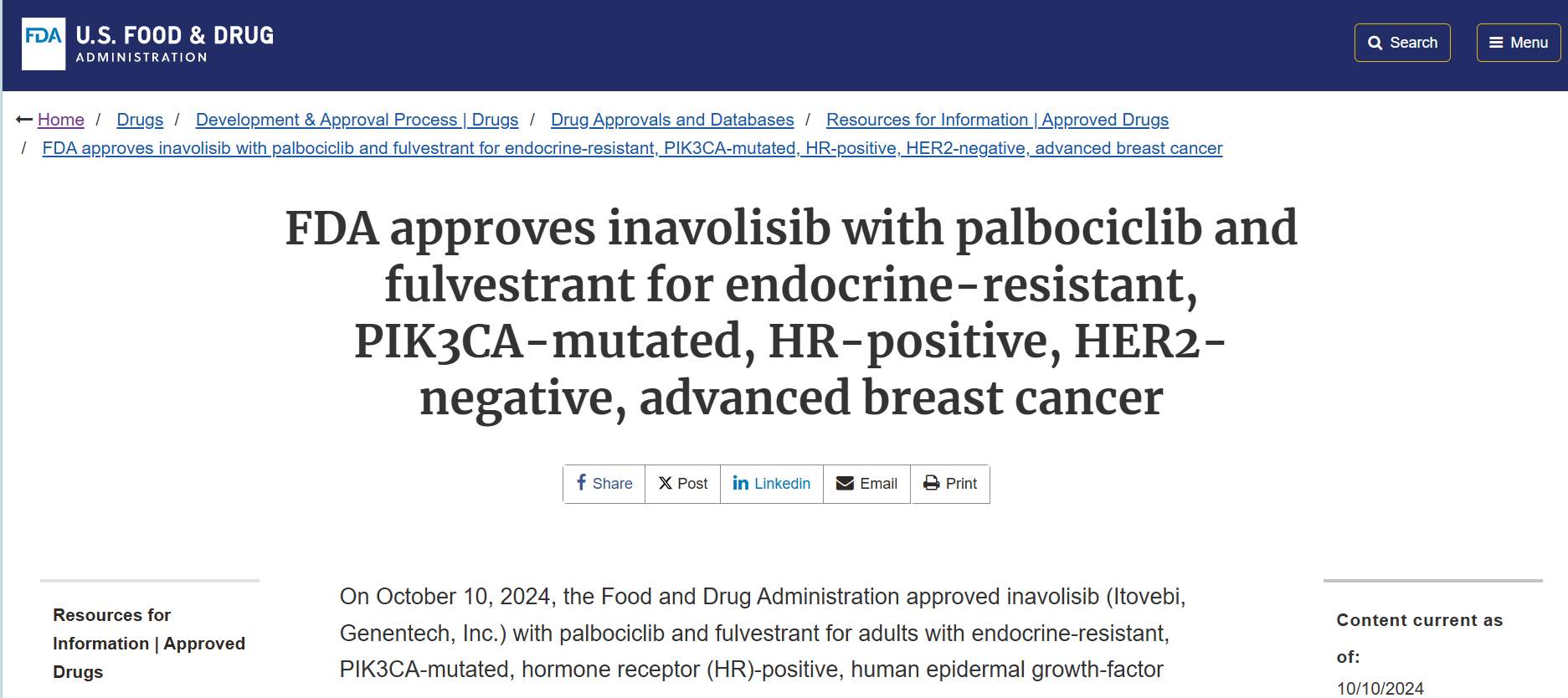Click the inavolisib approval breadcrumb link
The width and height of the screenshot is (1568, 698).
pyautogui.click(x=632, y=148)
